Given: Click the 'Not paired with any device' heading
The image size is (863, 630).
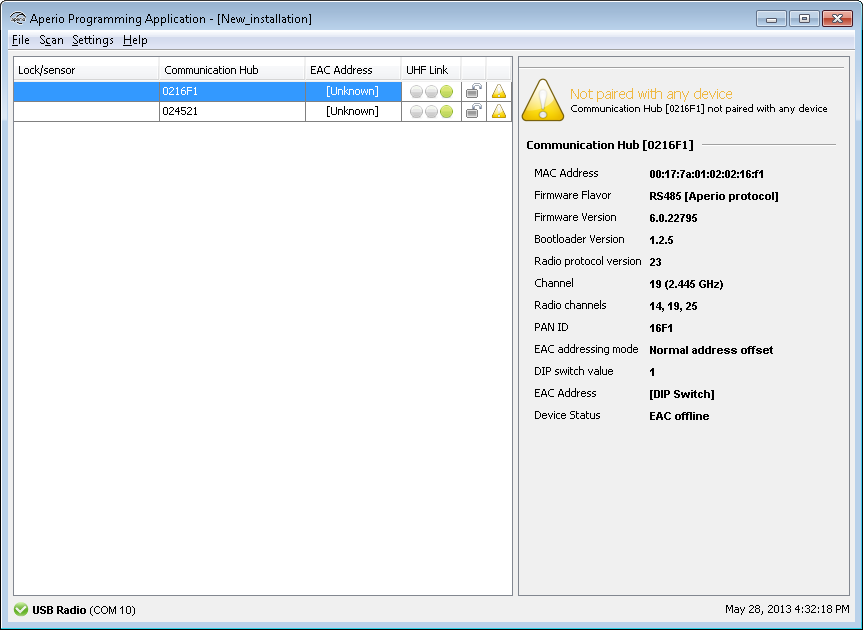Looking at the screenshot, I should click(651, 94).
